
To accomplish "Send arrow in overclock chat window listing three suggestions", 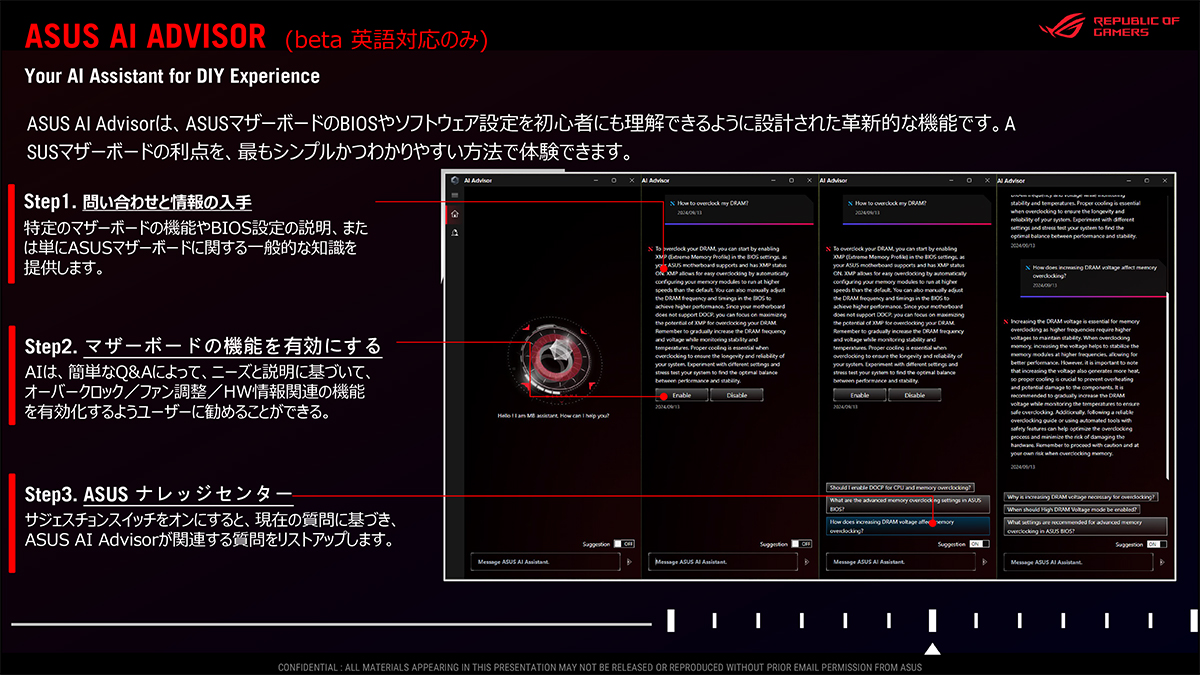I will 985,562.
